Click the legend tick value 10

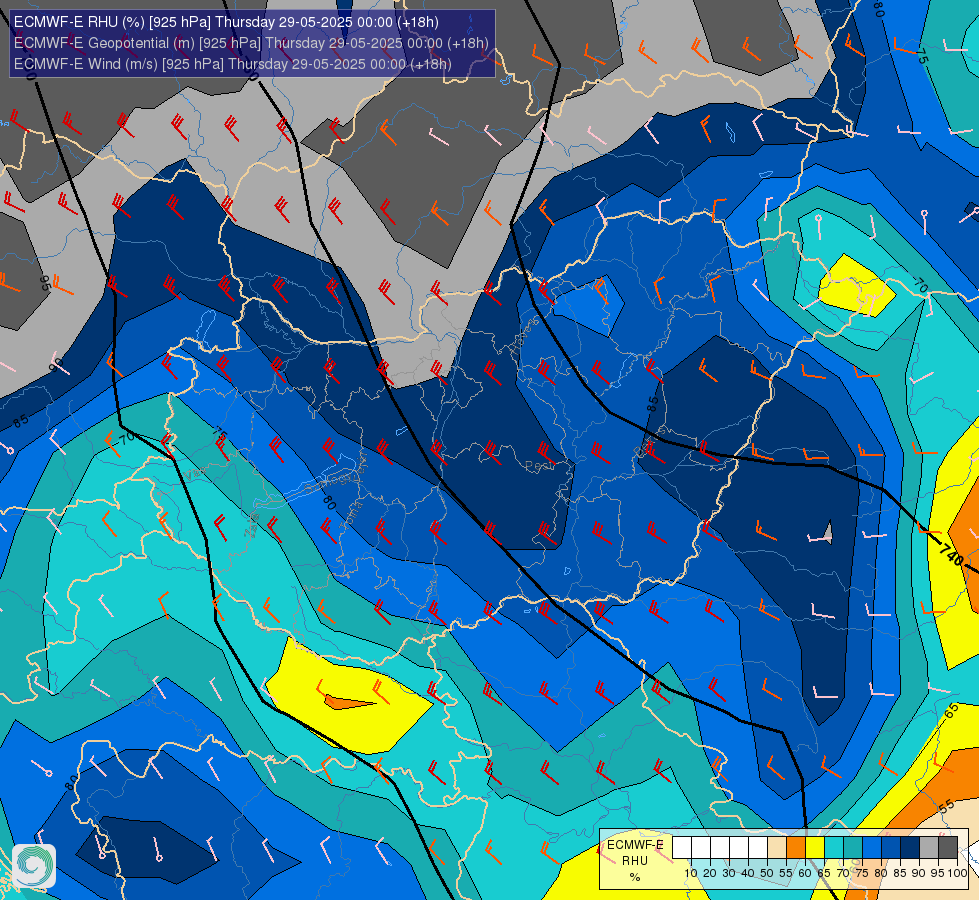tap(691, 873)
